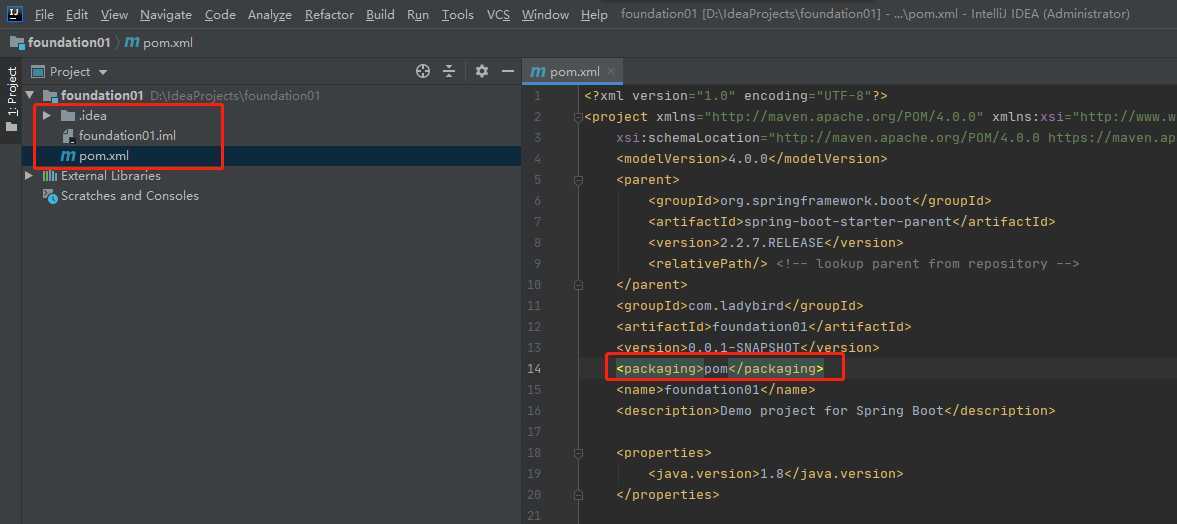Image resolution: width=1177 pixels, height=524 pixels.
Task: Fold the properties element on line 18
Action: coord(578,453)
